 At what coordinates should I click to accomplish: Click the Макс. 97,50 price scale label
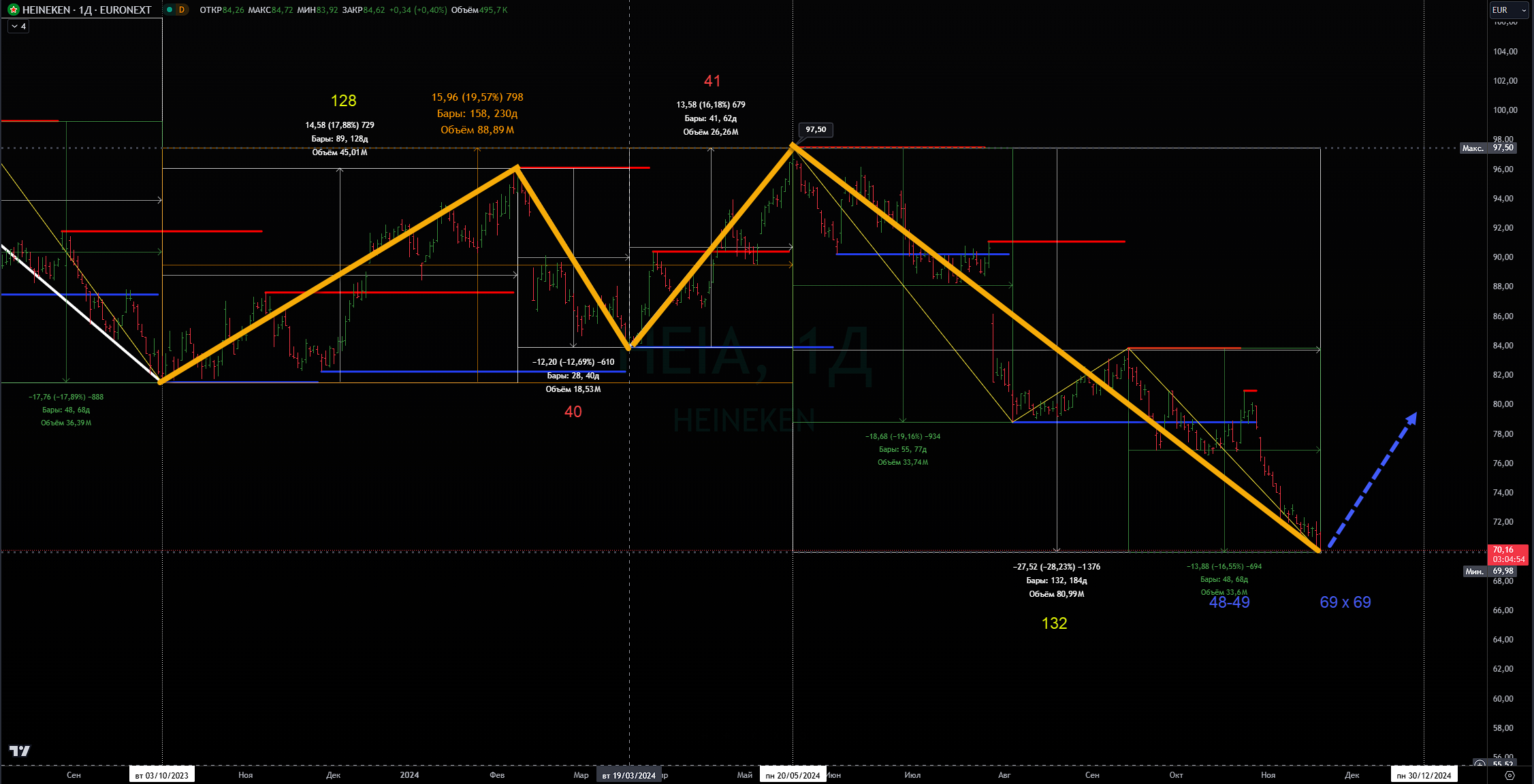1488,148
